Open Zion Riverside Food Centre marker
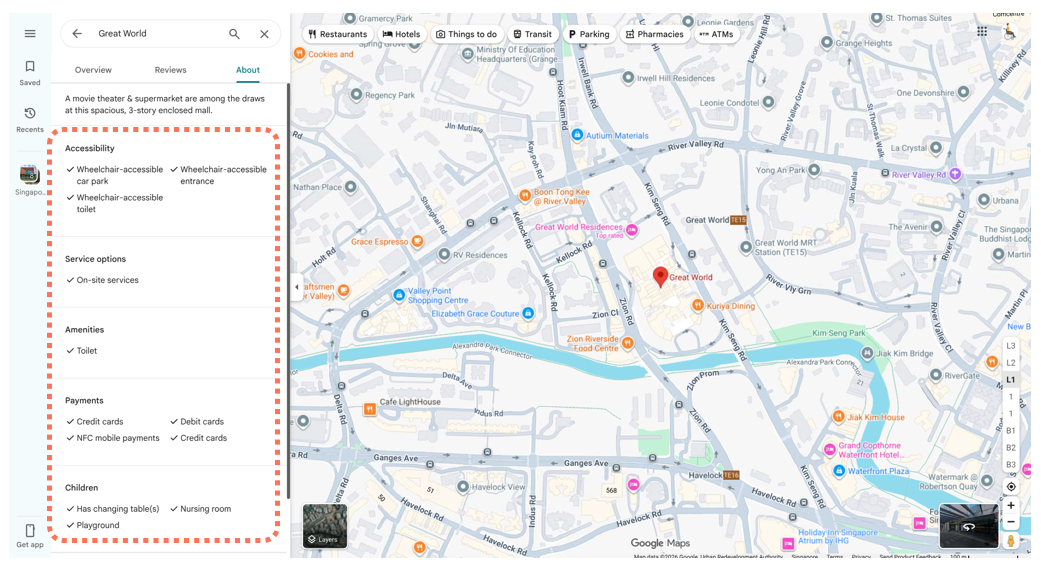 [x=627, y=343]
